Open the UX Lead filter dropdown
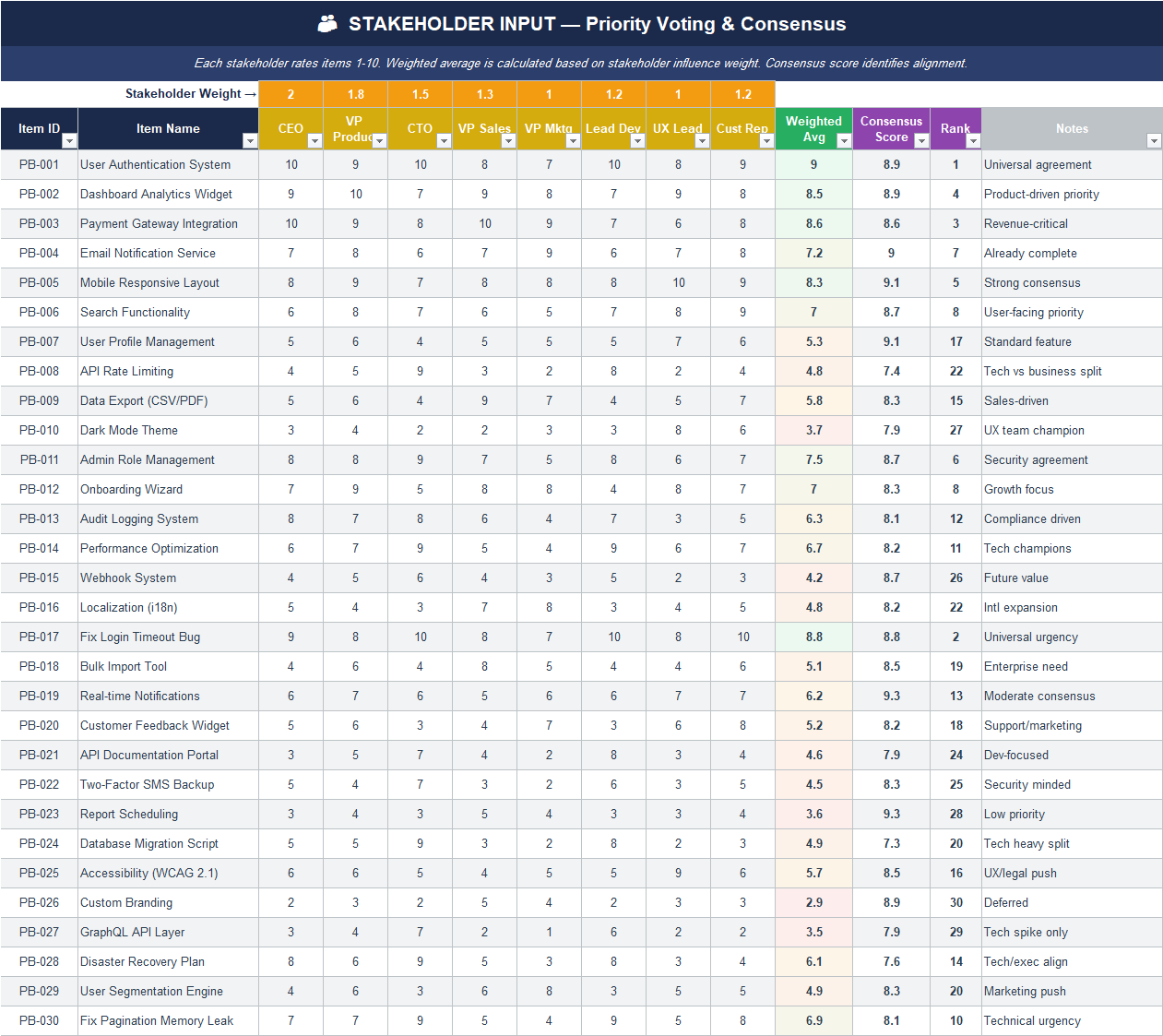1163x1036 pixels. click(x=702, y=140)
